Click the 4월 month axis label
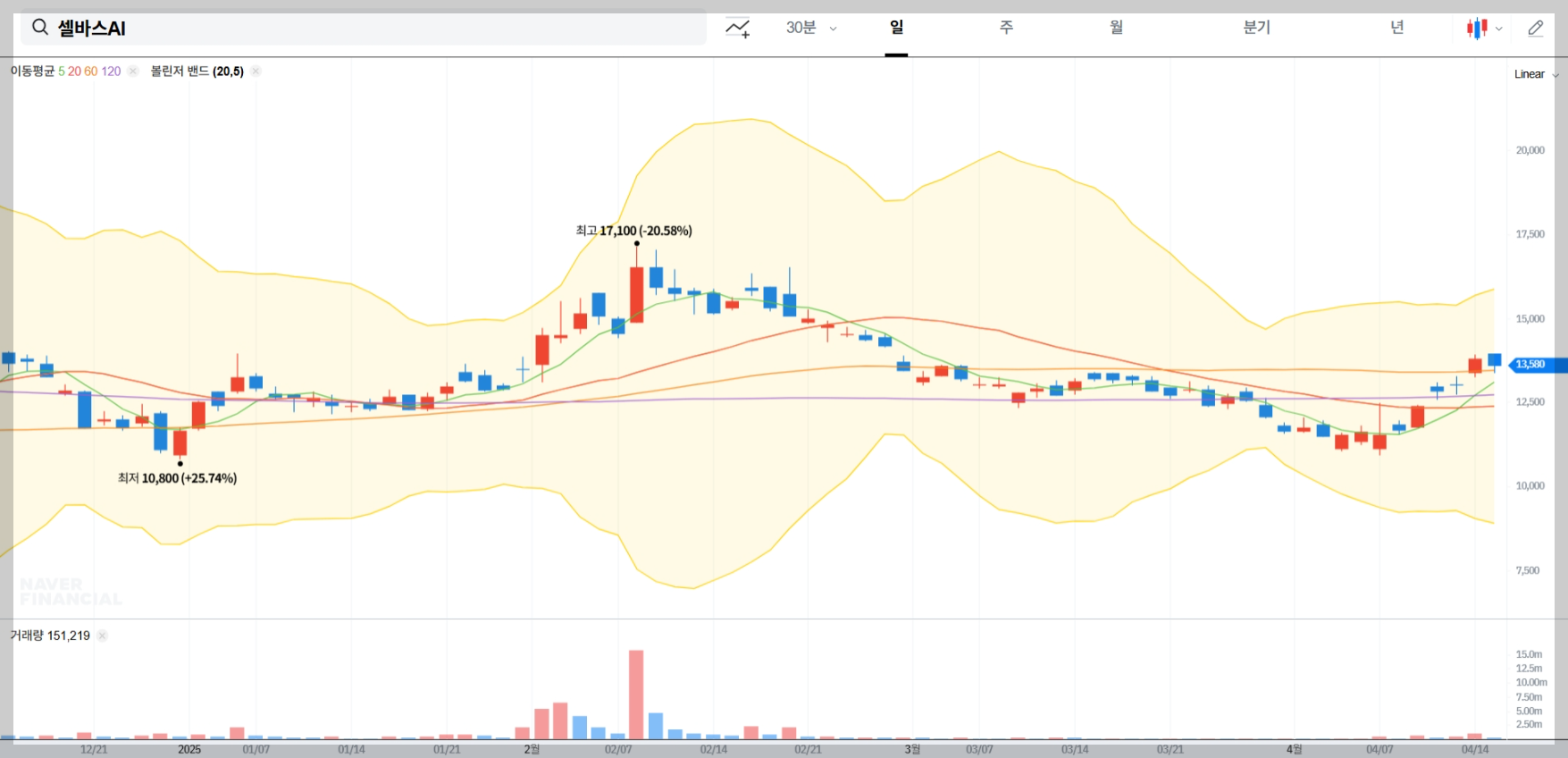The height and width of the screenshot is (758, 1568). [1294, 749]
